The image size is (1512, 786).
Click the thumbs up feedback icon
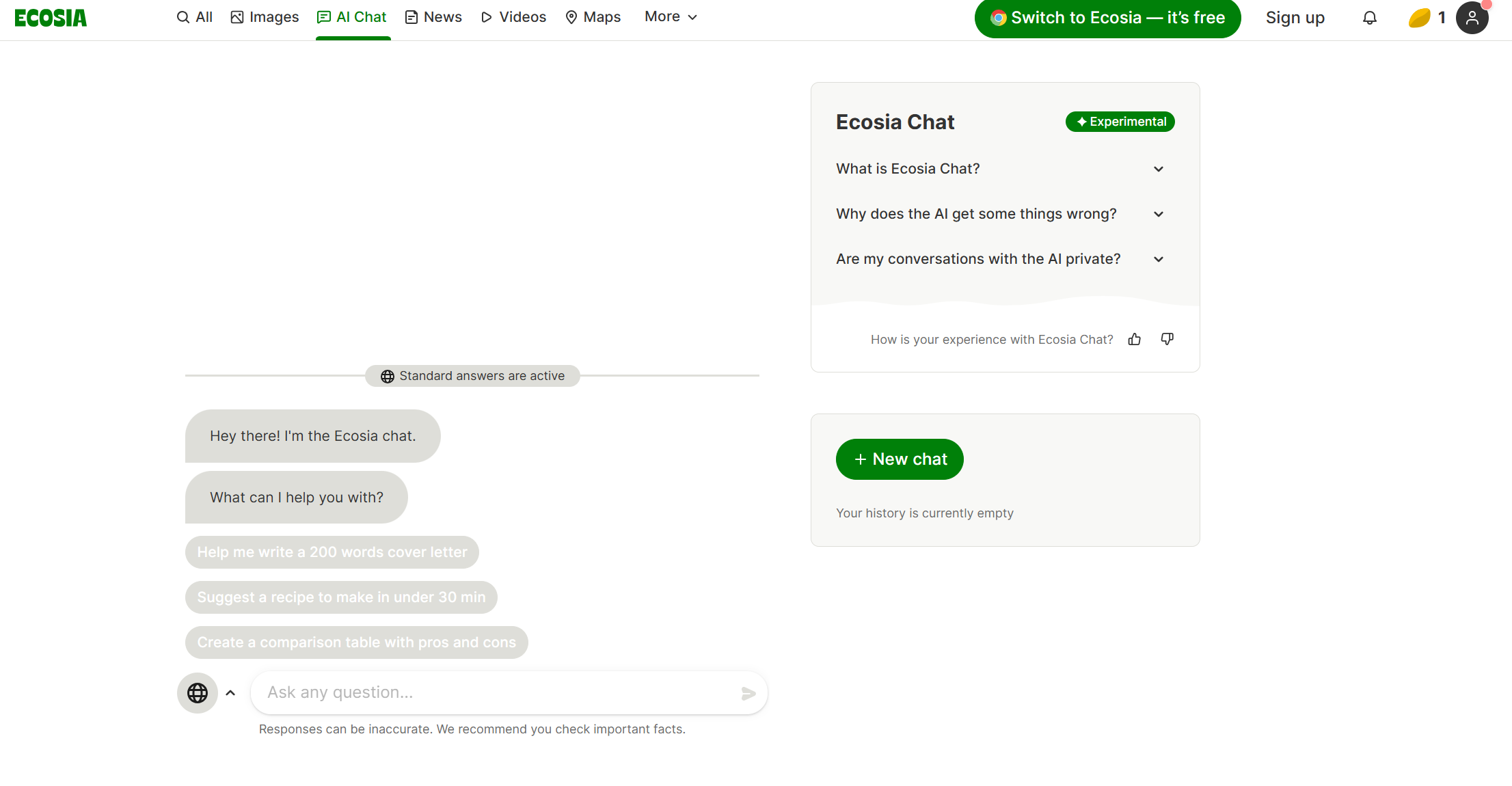click(x=1135, y=339)
